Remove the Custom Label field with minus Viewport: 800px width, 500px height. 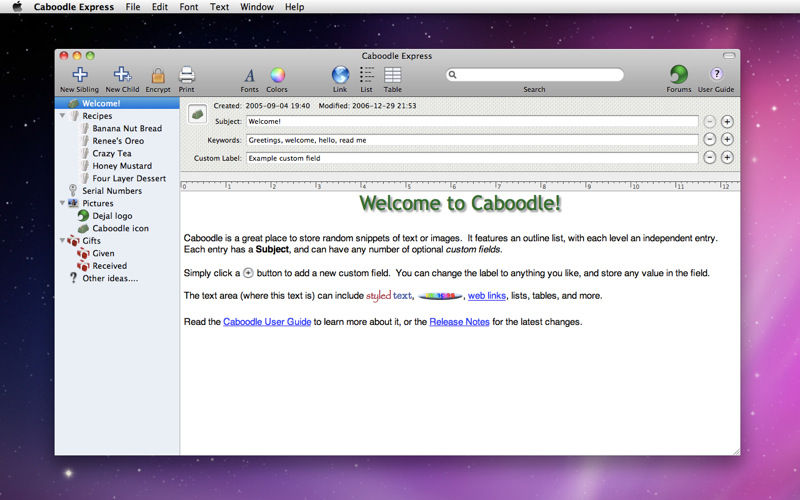tap(710, 158)
